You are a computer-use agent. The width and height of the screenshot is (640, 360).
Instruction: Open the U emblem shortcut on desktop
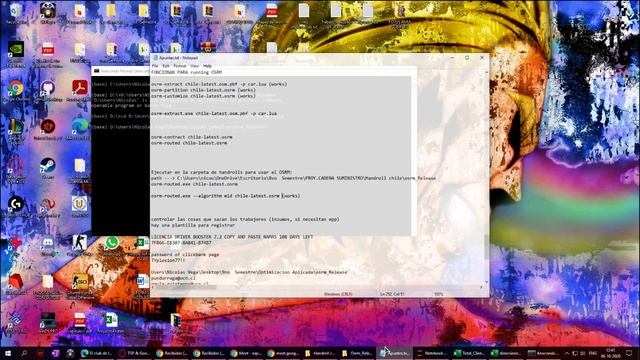pyautogui.click(x=80, y=206)
